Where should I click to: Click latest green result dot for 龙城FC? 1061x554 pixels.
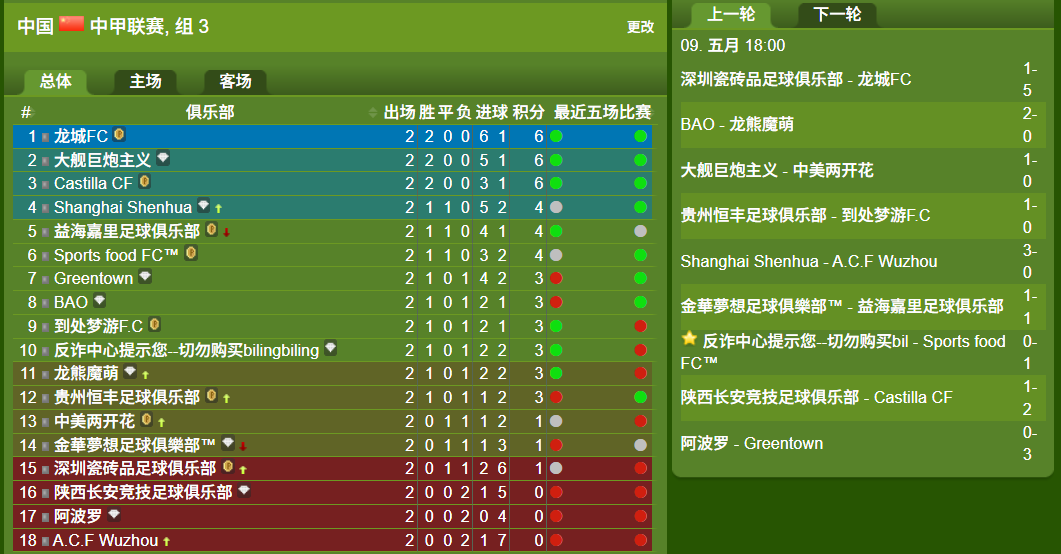[x=640, y=136]
